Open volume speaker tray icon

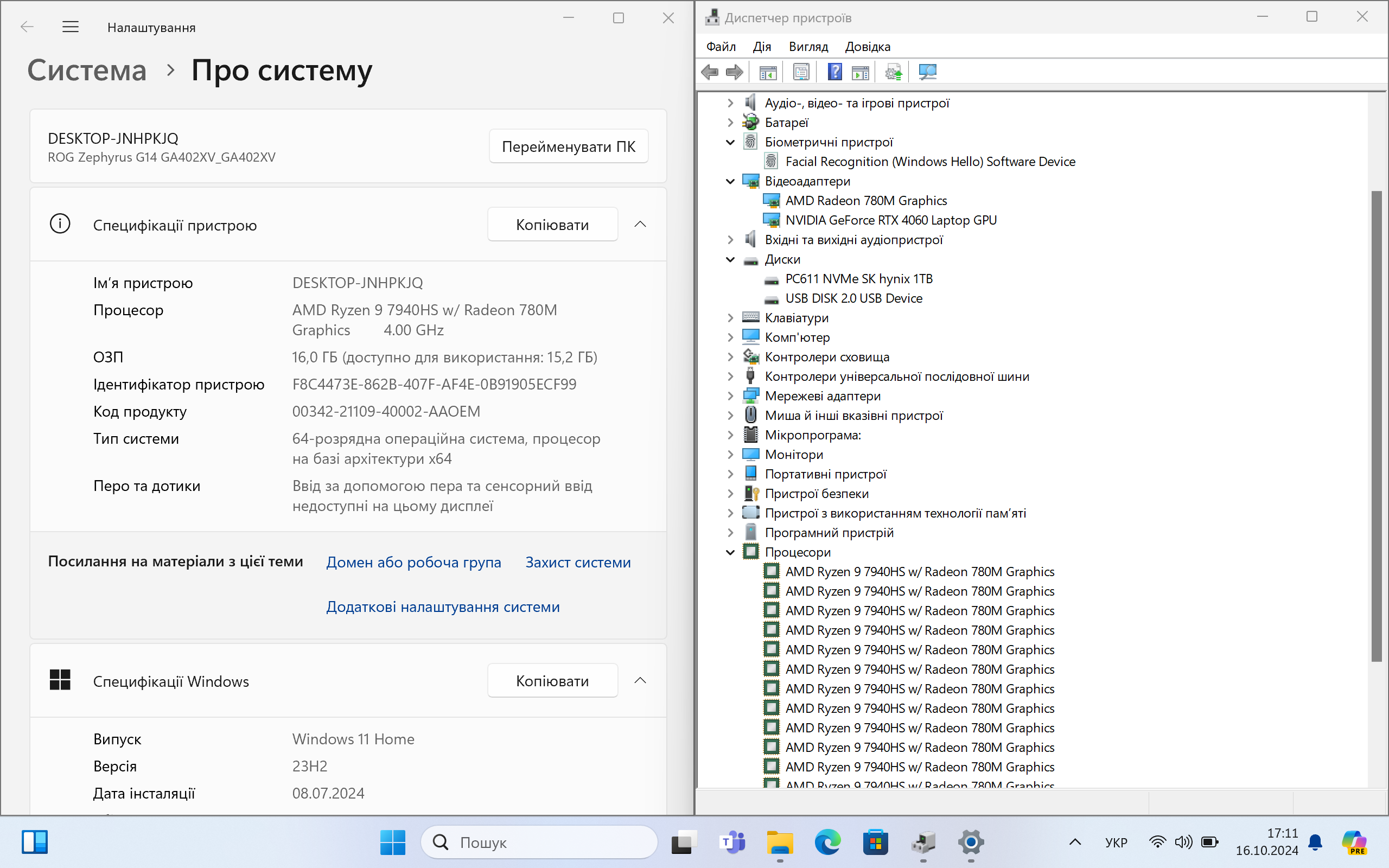[1183, 842]
